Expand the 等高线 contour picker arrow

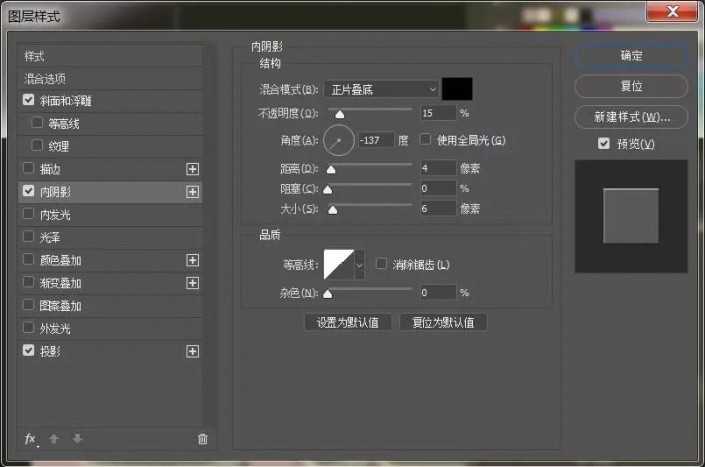click(360, 264)
